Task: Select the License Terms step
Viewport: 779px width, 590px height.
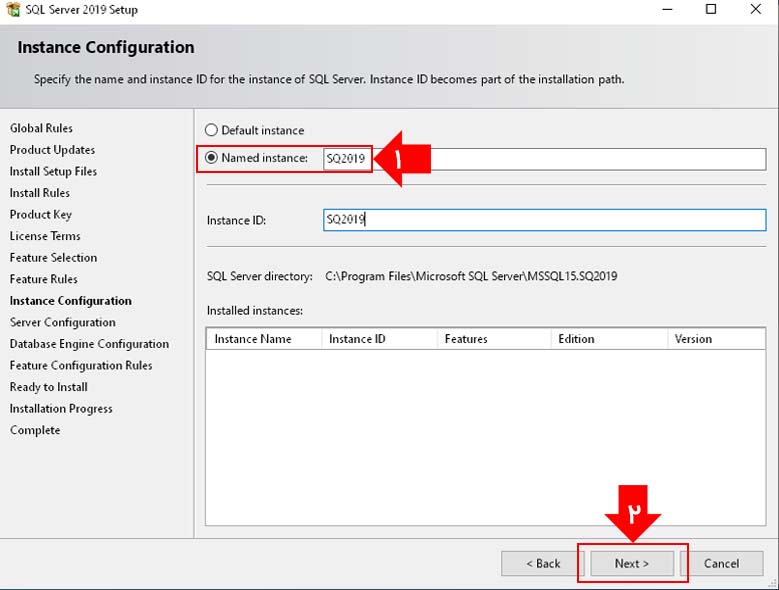Action: click(x=45, y=236)
